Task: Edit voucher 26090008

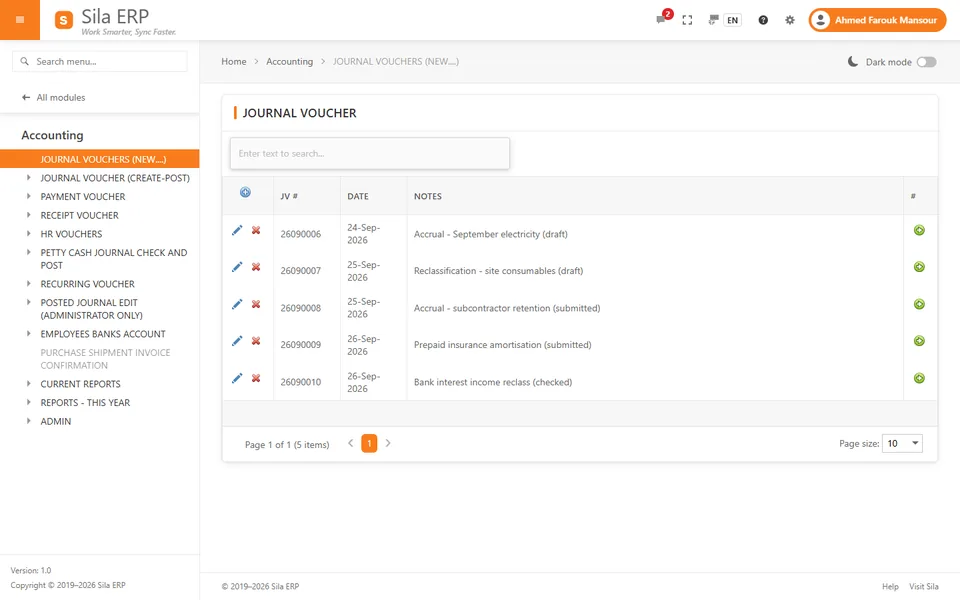Action: 237,304
